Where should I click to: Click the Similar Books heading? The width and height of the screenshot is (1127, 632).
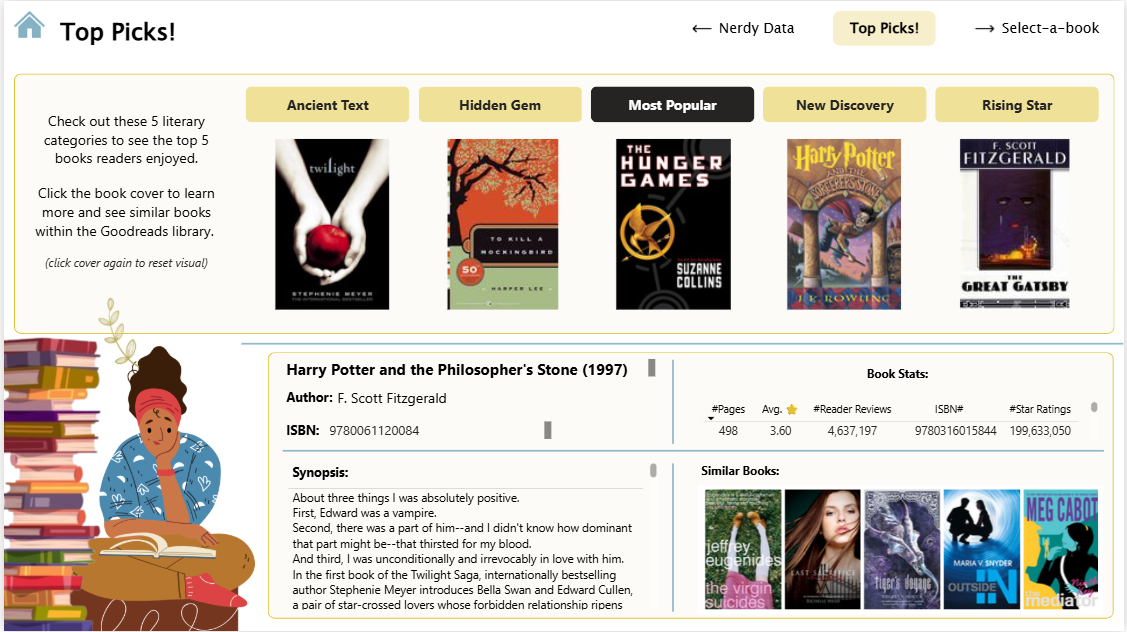[740, 471]
